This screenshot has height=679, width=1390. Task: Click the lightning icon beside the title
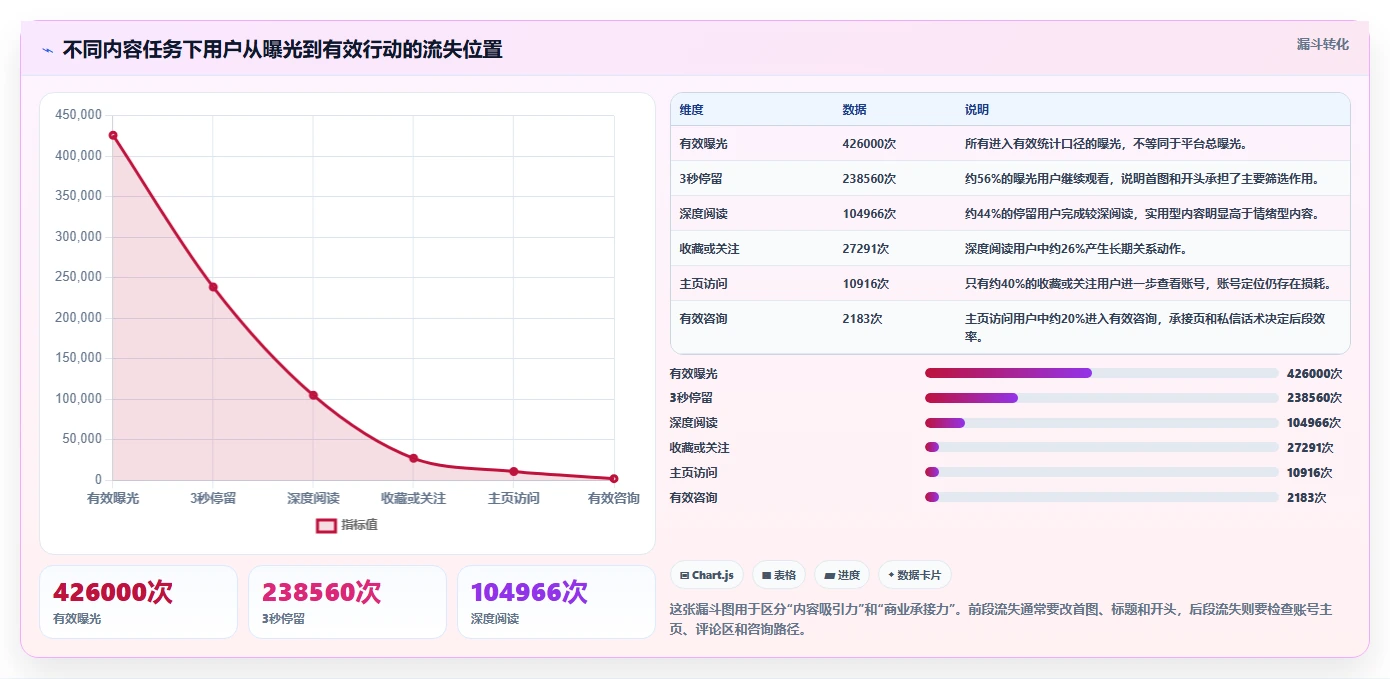coord(47,49)
